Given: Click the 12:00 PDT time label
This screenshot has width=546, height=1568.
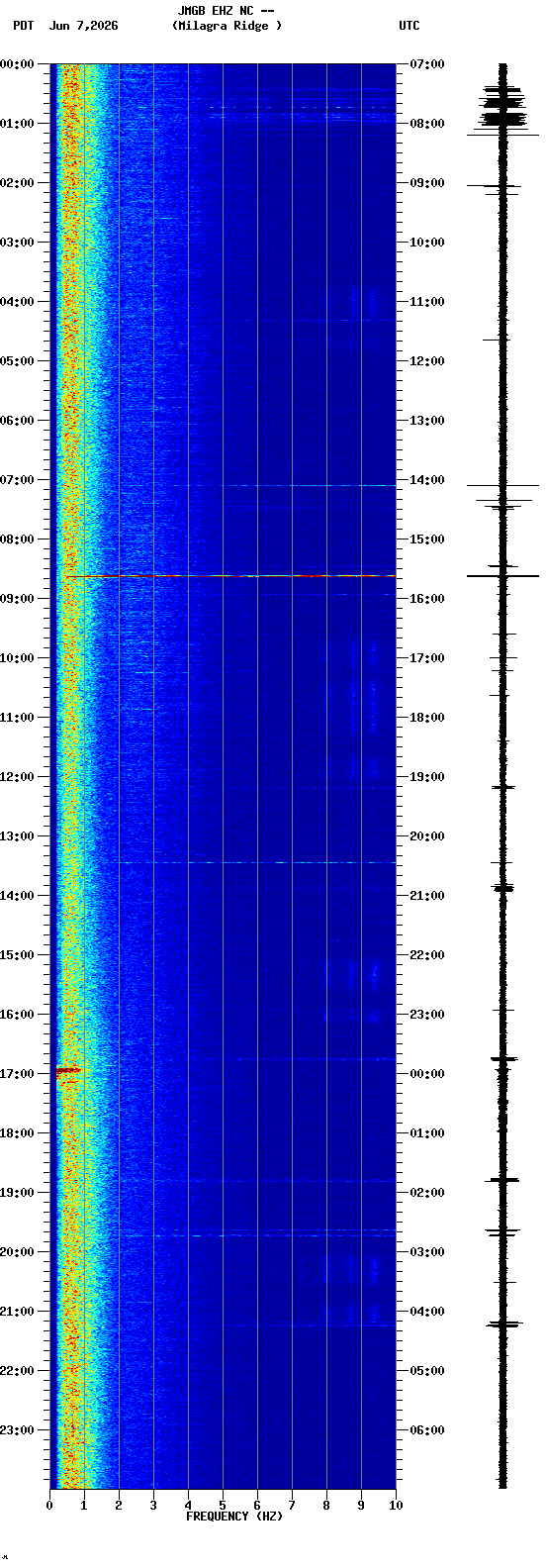Looking at the screenshot, I should pyautogui.click(x=17, y=777).
